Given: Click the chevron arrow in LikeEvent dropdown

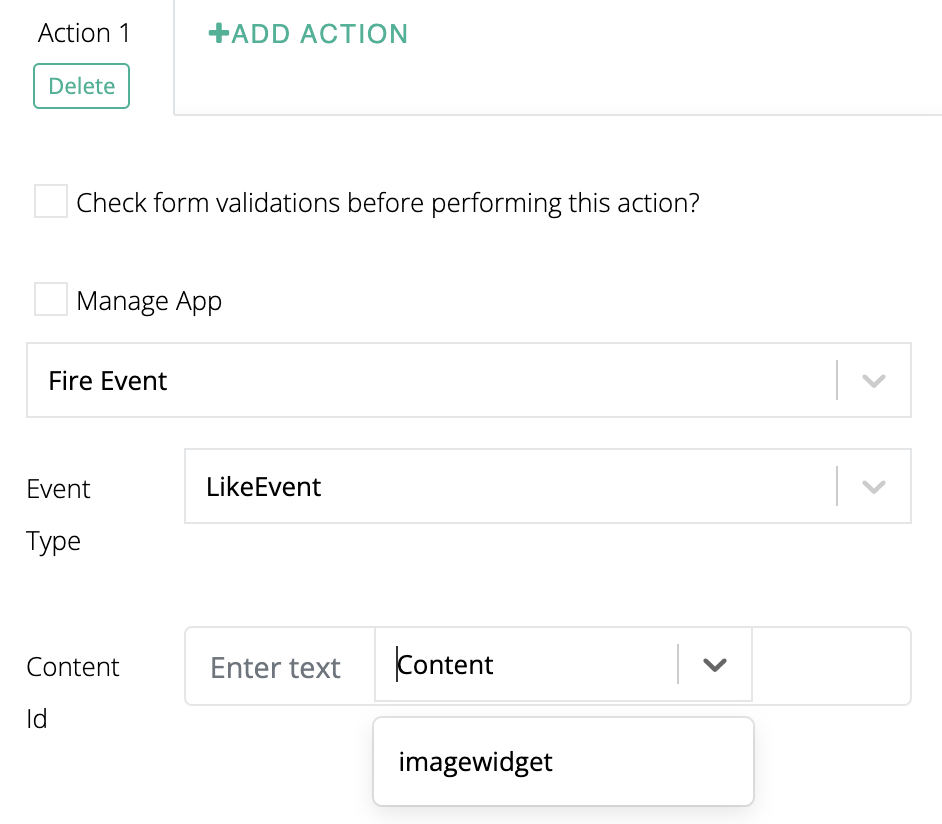Looking at the screenshot, I should click(x=874, y=487).
